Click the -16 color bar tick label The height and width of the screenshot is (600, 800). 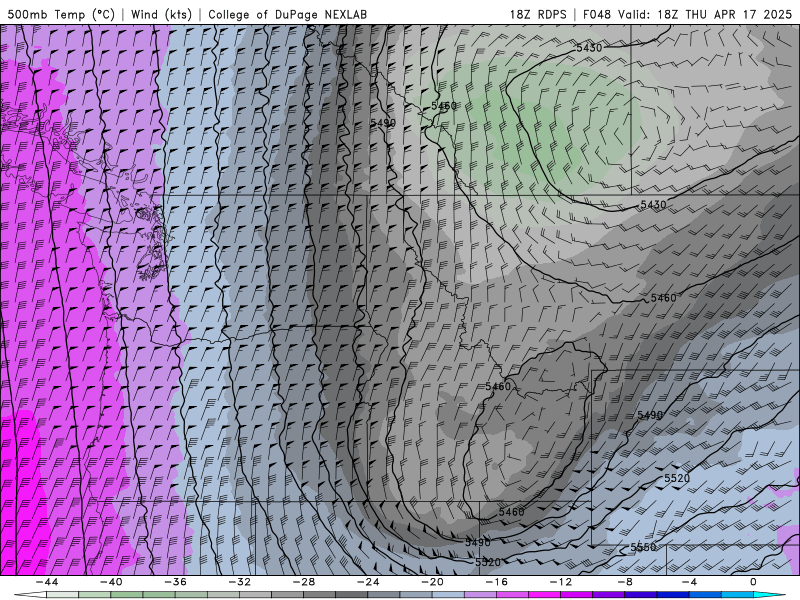tap(496, 582)
